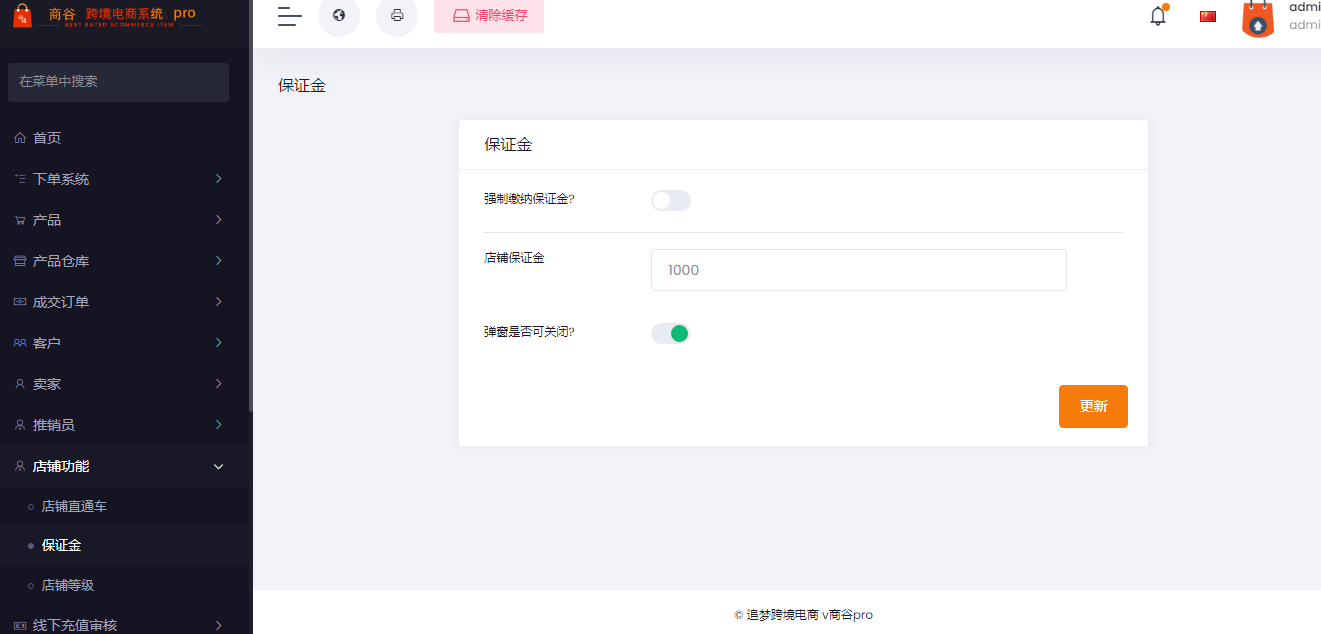Image resolution: width=1321 pixels, height=634 pixels.
Task: Click the money icon next to 成交订单
Action: [20, 302]
